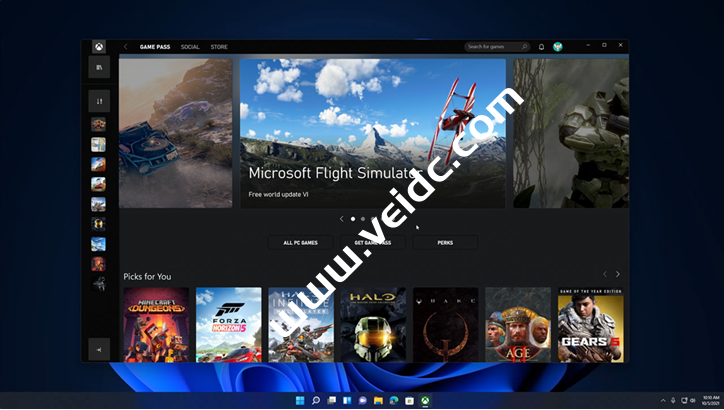This screenshot has width=724, height=410.
Task: Open File Explorer from the taskbar
Action: [378, 400]
